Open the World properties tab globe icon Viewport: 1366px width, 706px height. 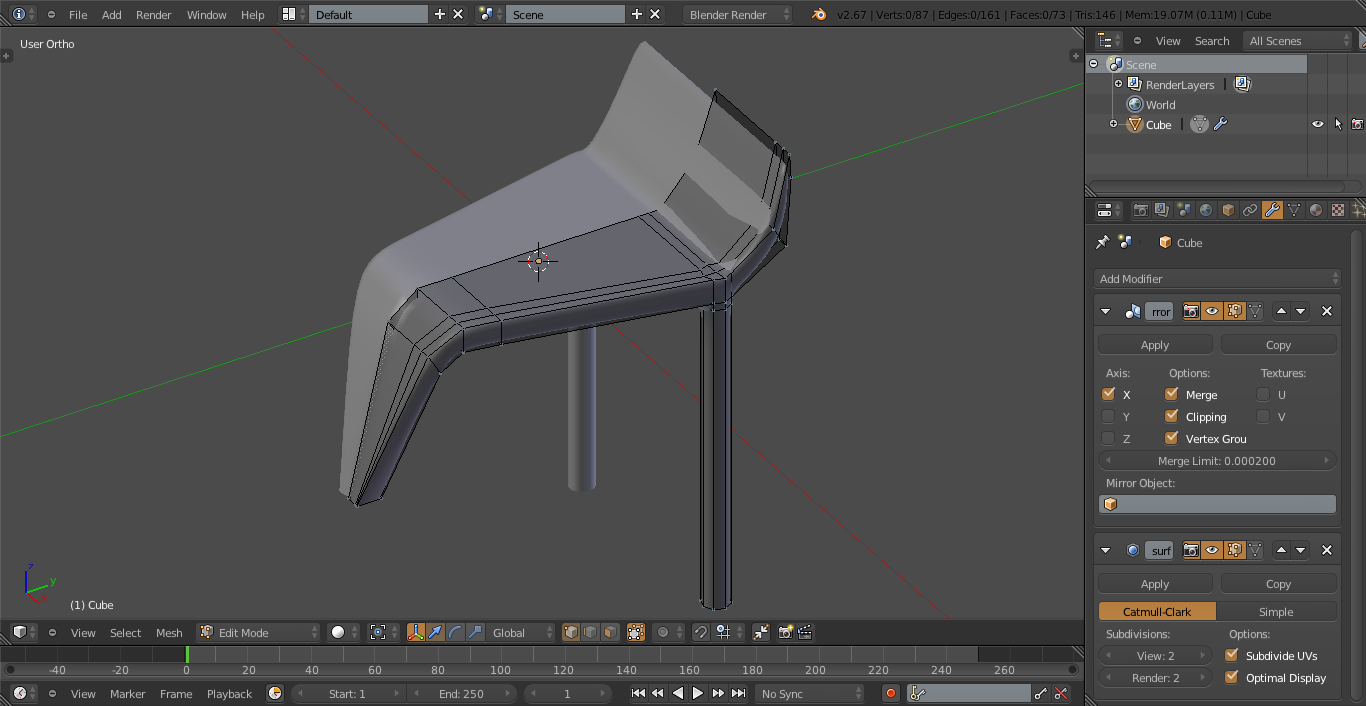click(x=1206, y=210)
